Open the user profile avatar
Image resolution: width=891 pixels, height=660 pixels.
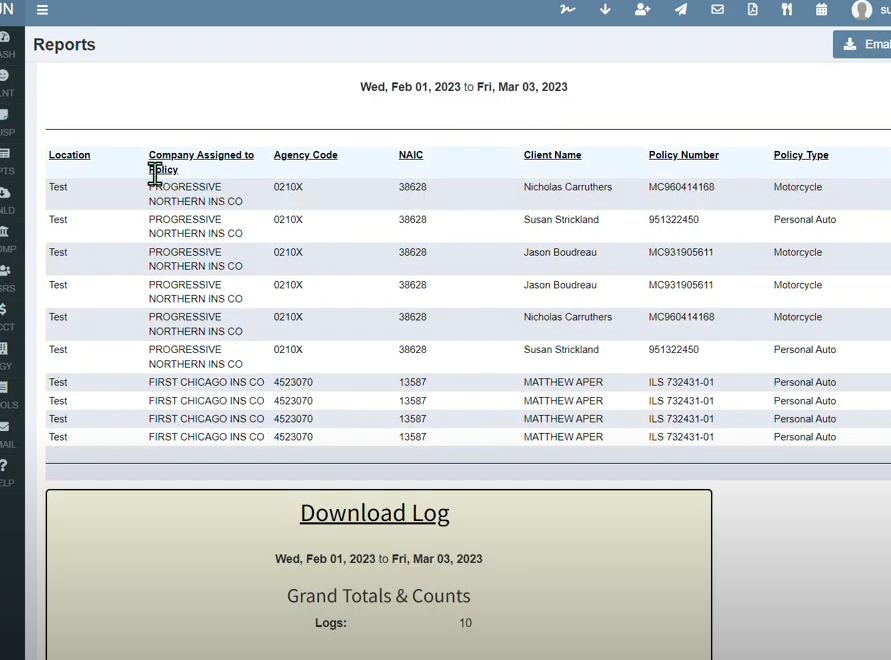click(861, 10)
